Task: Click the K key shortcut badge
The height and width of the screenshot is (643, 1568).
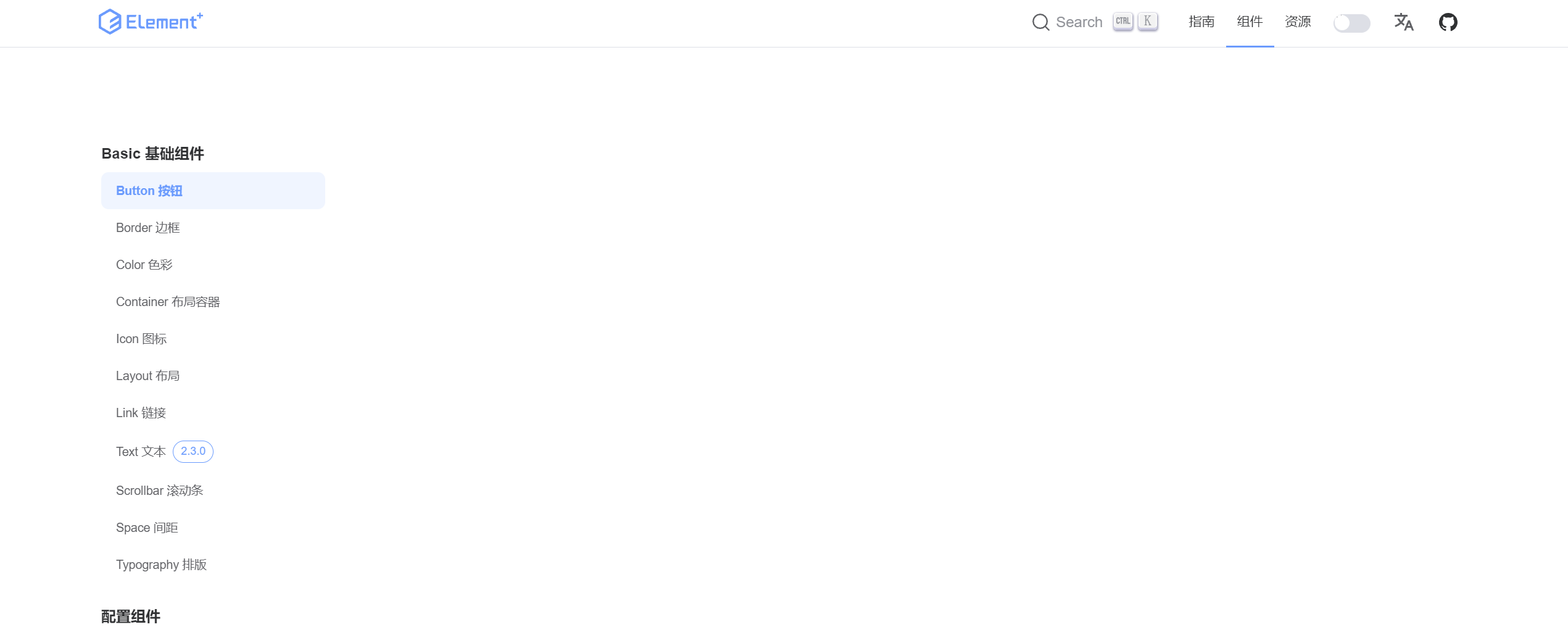Action: [x=1148, y=22]
